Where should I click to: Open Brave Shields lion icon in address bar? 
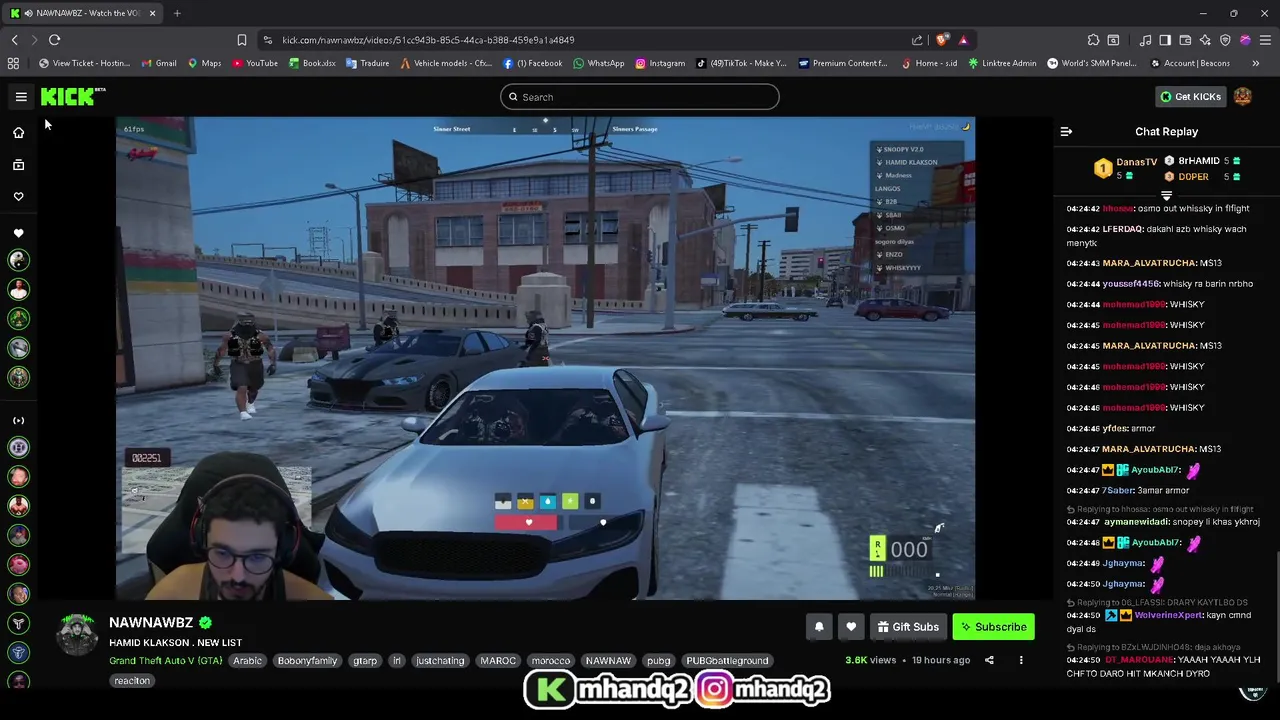click(942, 40)
